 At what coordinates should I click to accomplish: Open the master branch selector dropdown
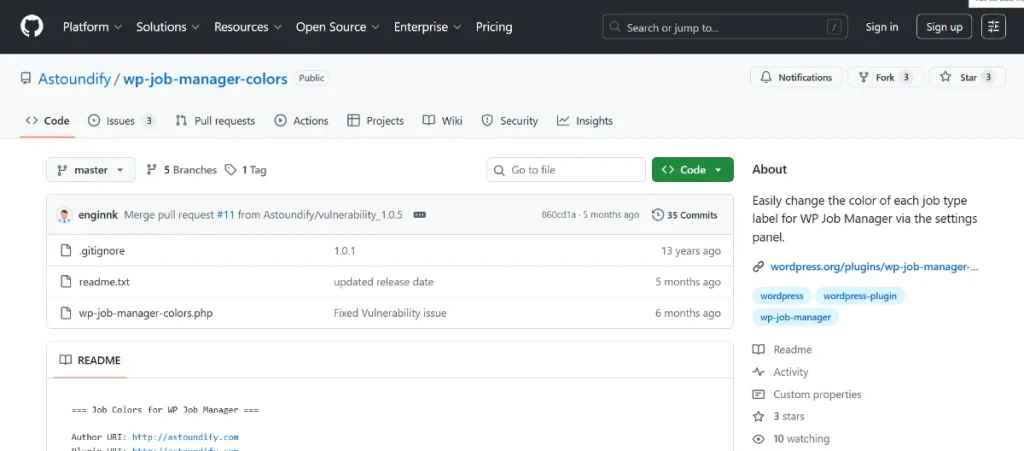(91, 170)
